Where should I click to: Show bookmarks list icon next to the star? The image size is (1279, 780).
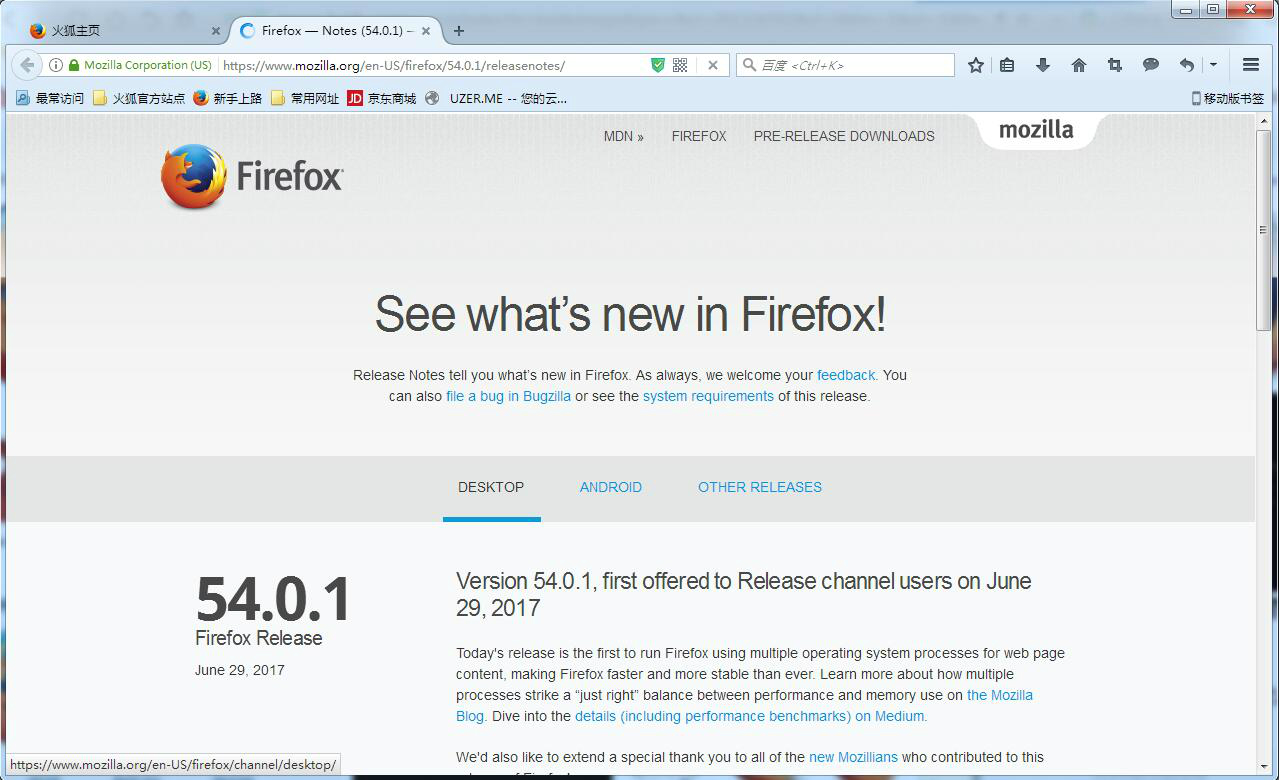1007,65
